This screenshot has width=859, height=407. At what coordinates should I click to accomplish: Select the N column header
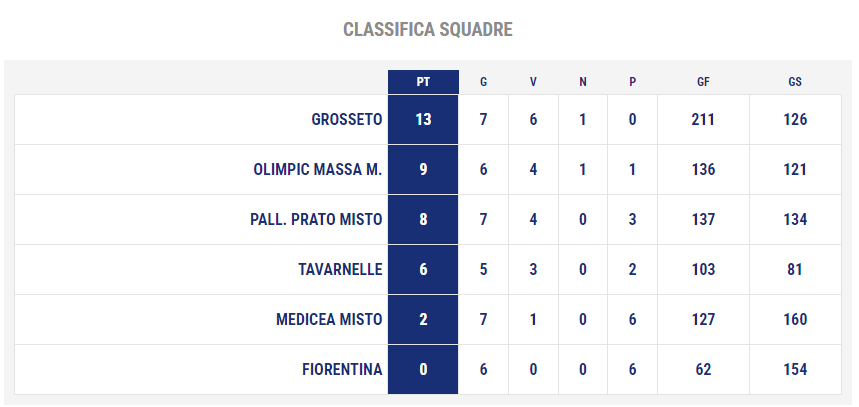click(583, 82)
